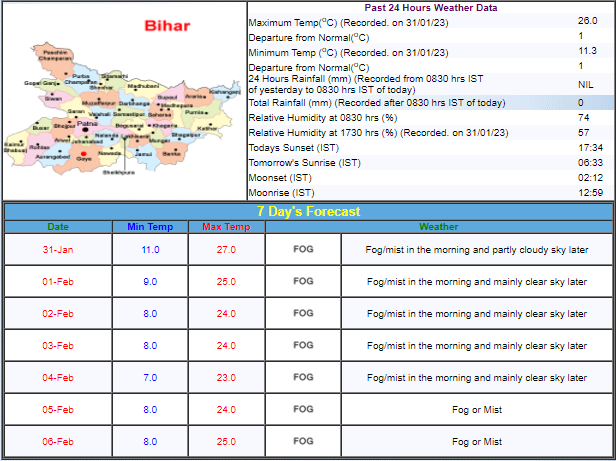Click Past 24 Hours Weather Data heading
The width and height of the screenshot is (616, 461).
[431, 8]
